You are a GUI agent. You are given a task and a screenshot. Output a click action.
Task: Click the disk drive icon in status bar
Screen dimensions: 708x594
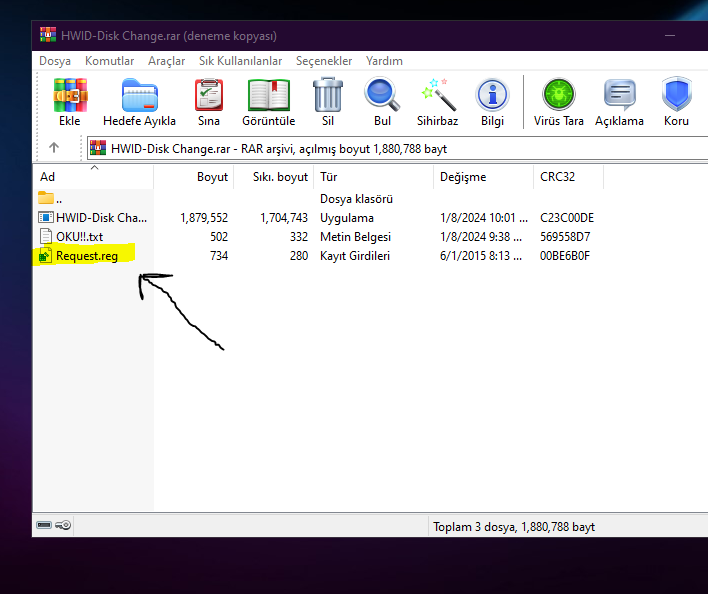click(44, 525)
